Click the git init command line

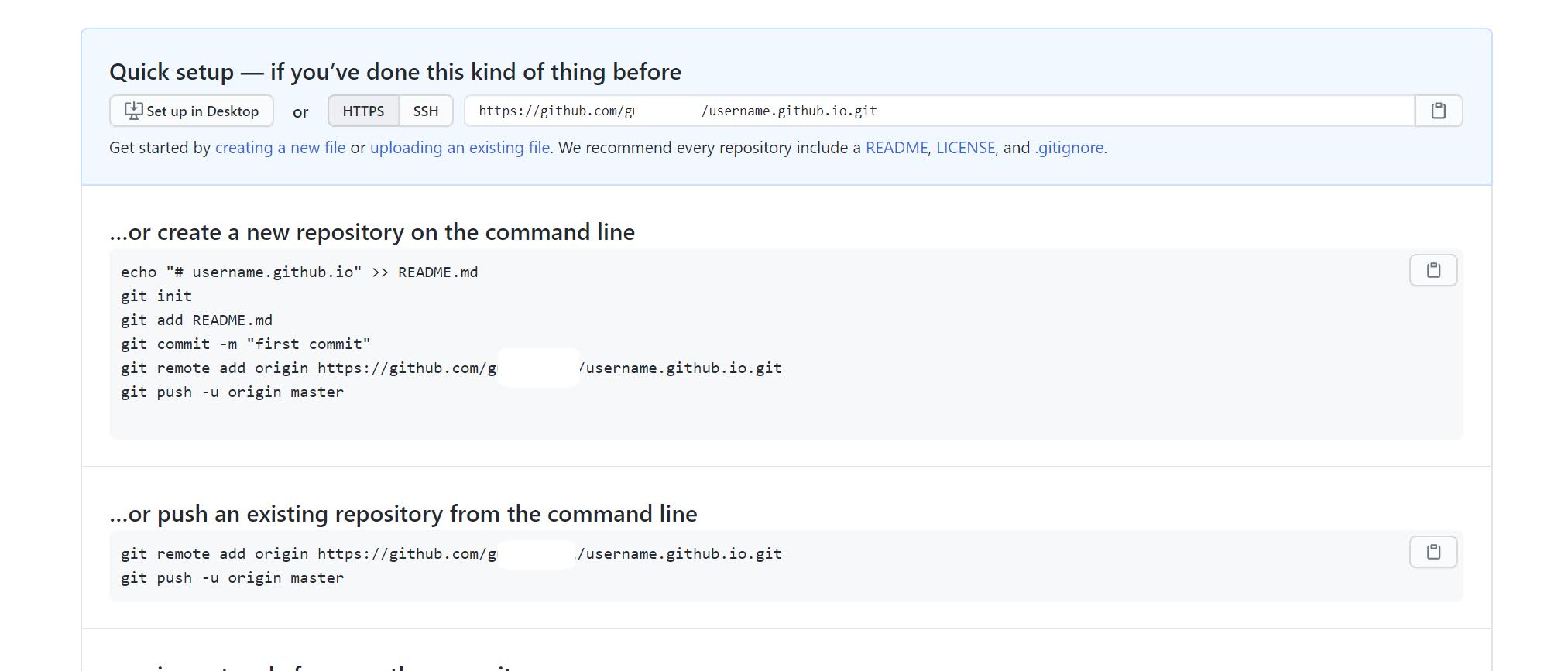click(156, 296)
